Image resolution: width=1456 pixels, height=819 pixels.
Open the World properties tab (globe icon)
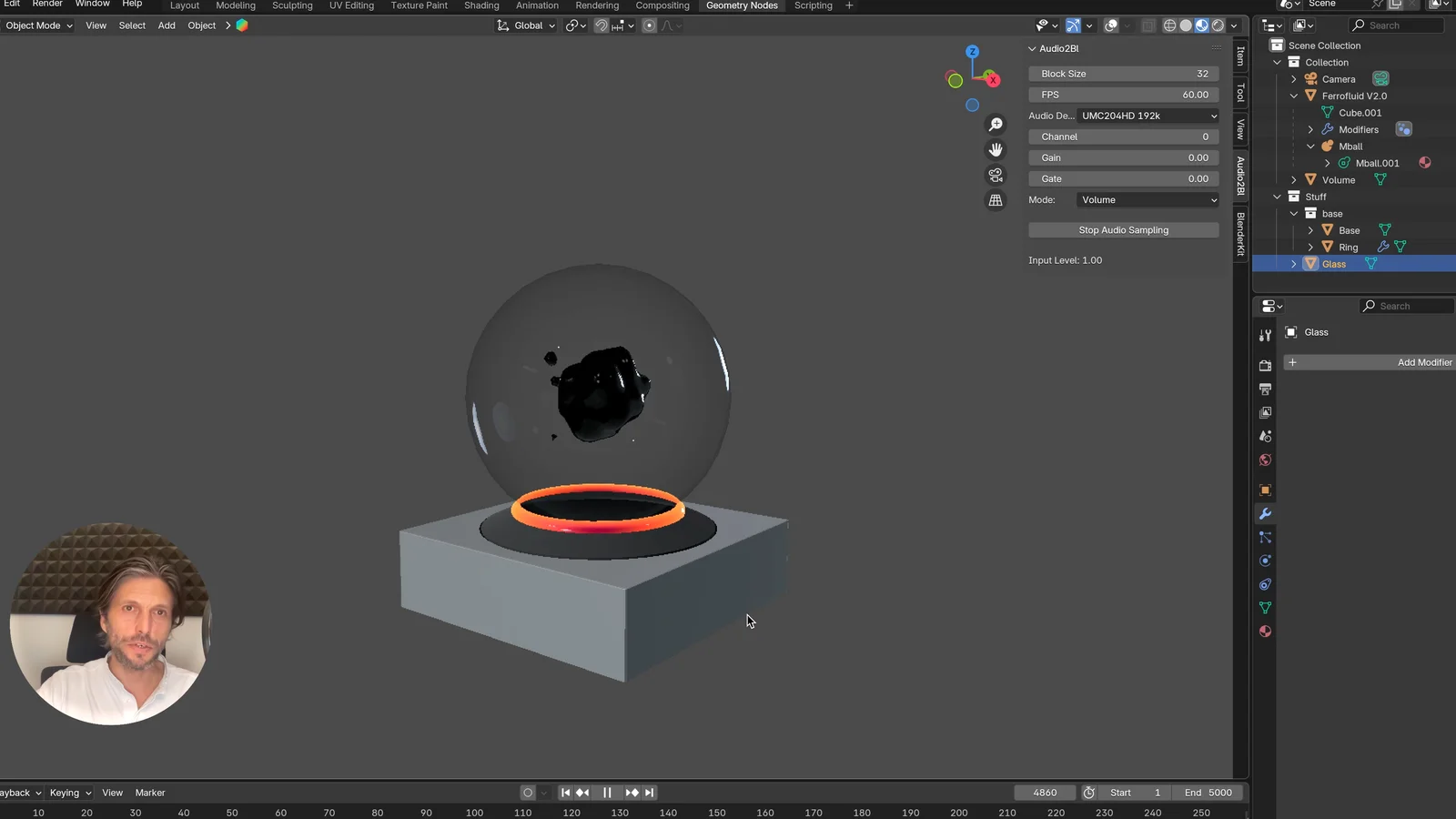coord(1265,460)
